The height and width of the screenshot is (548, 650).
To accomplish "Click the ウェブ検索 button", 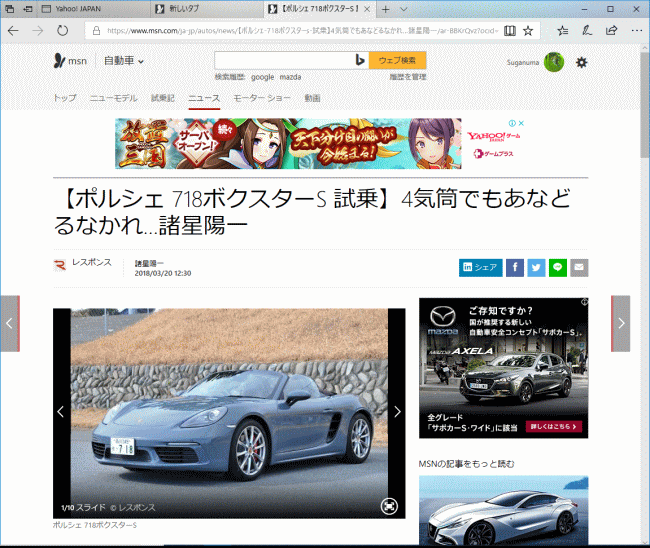I will [x=397, y=61].
